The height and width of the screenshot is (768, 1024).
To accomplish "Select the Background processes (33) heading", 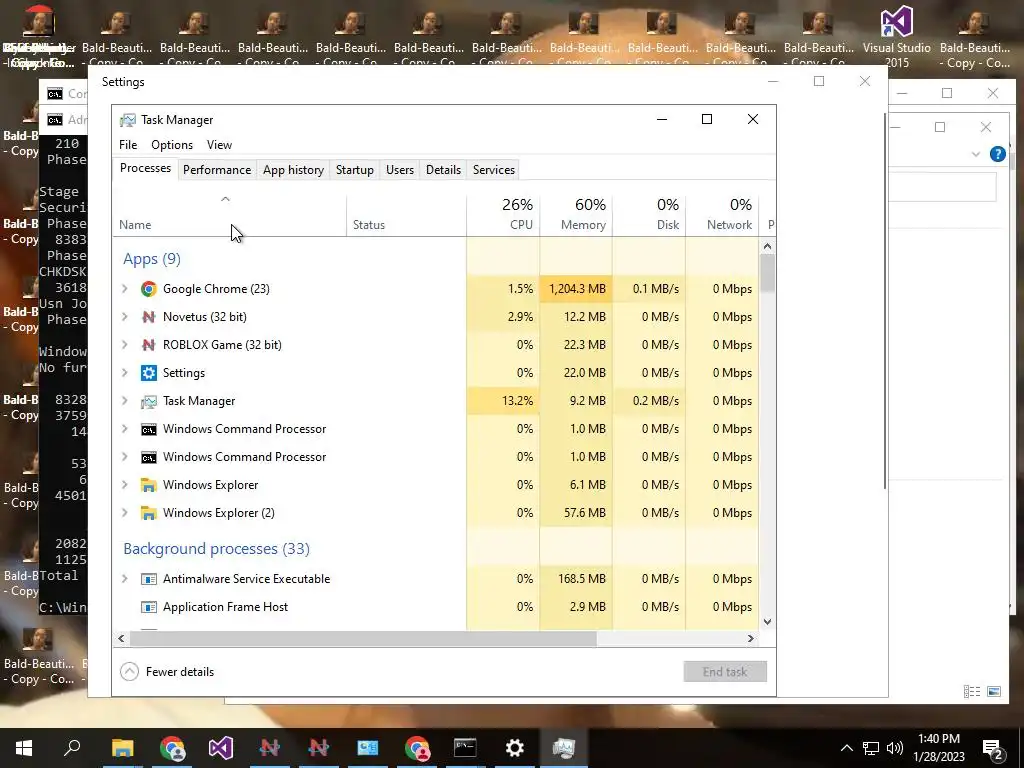I will pyautogui.click(x=217, y=549).
